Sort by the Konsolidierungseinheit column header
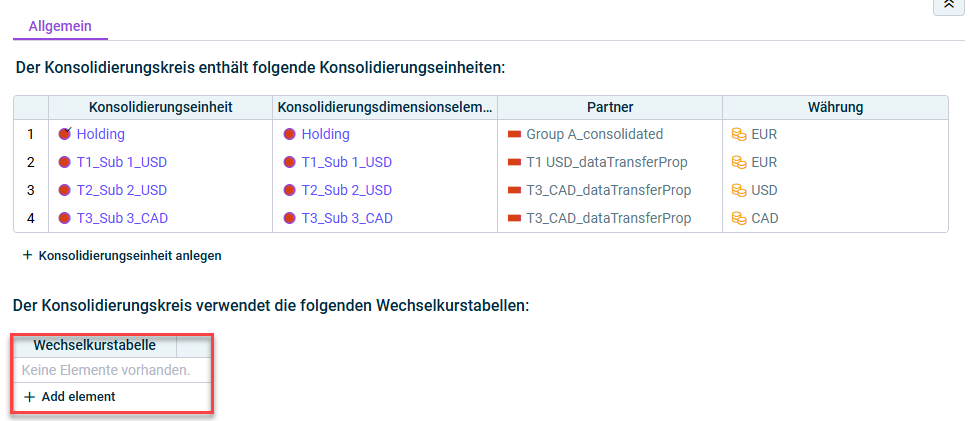The image size is (970, 421). pos(160,107)
